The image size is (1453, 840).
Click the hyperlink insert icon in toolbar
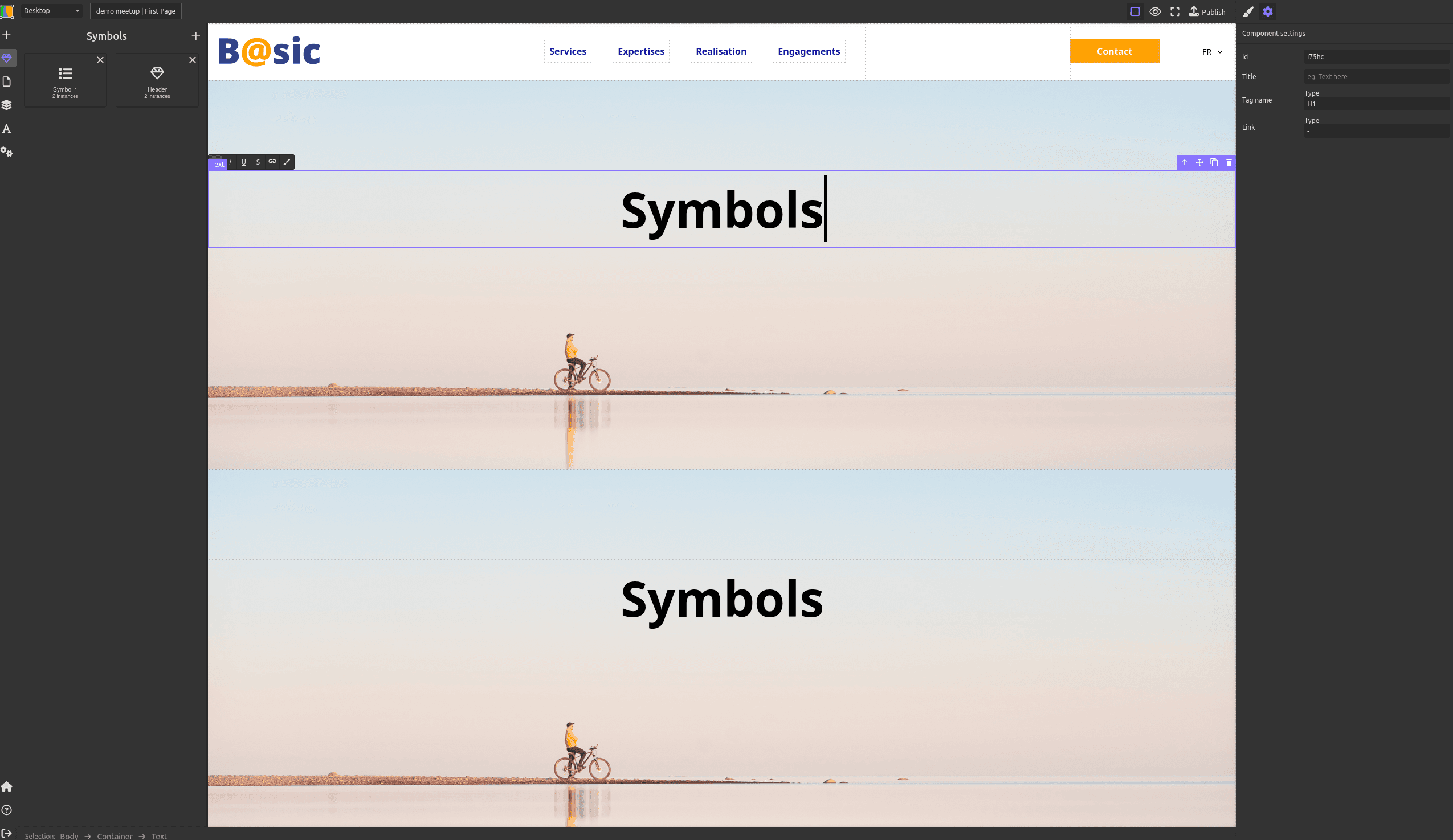pyautogui.click(x=272, y=162)
